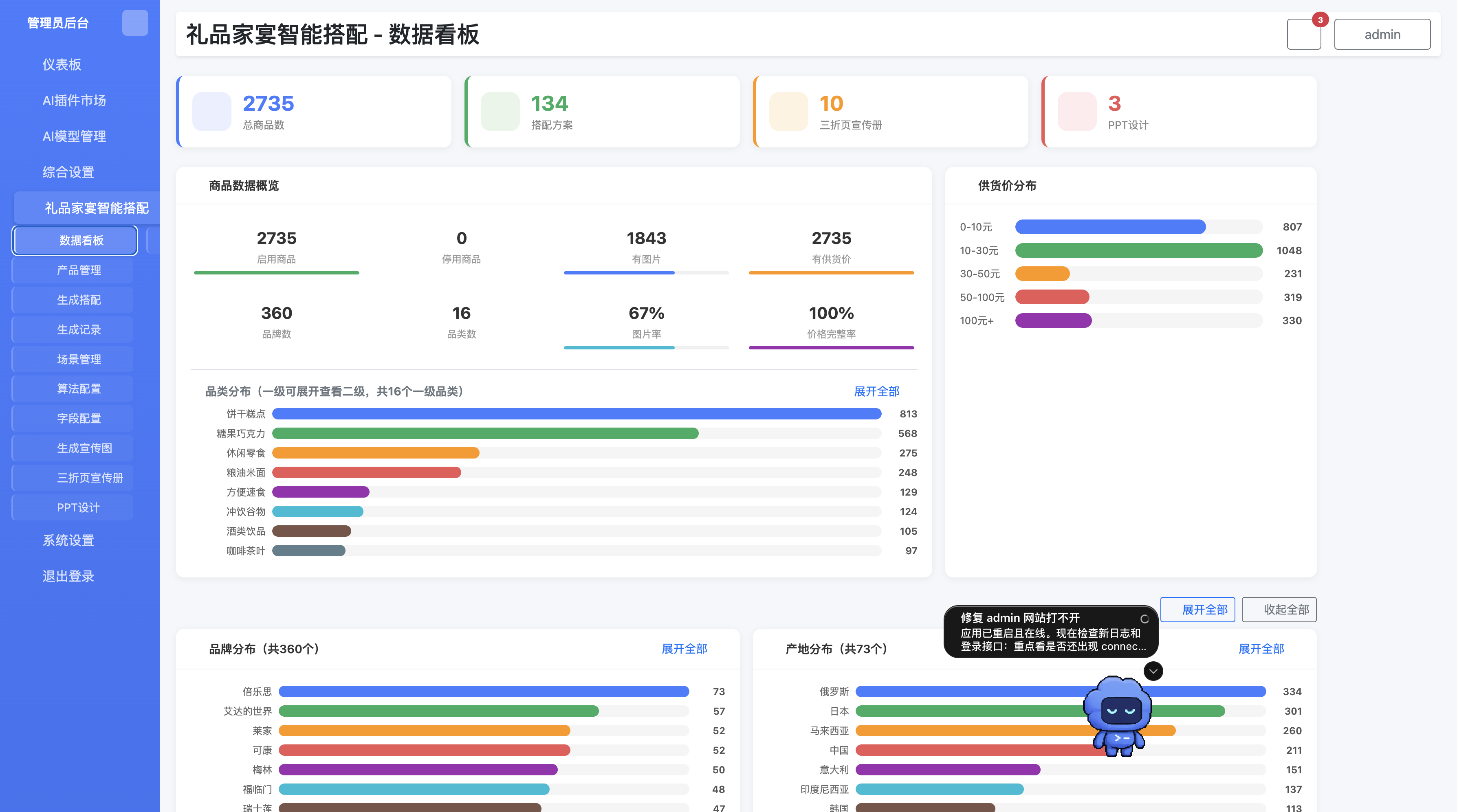This screenshot has width=1457, height=812.
Task: Click the 修复 admin 网站打不开 assistant message
Action: [1050, 632]
